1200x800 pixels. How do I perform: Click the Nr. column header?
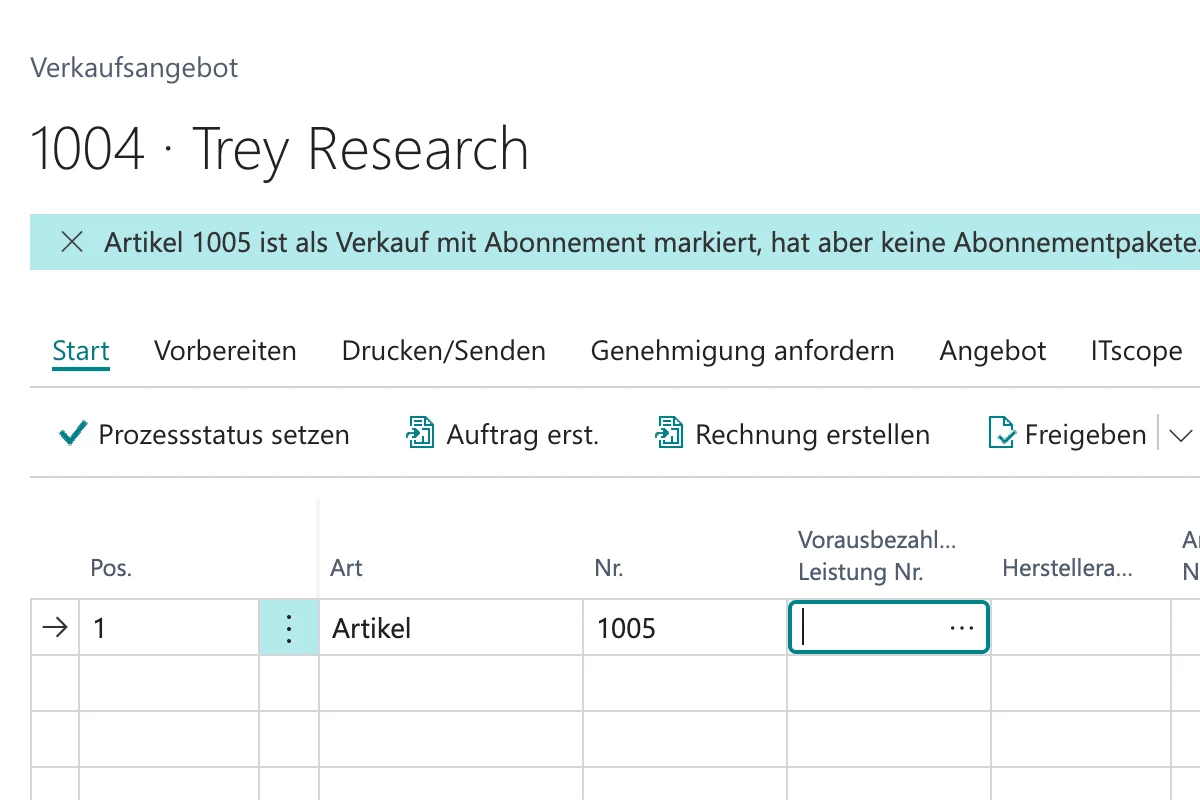coord(608,568)
